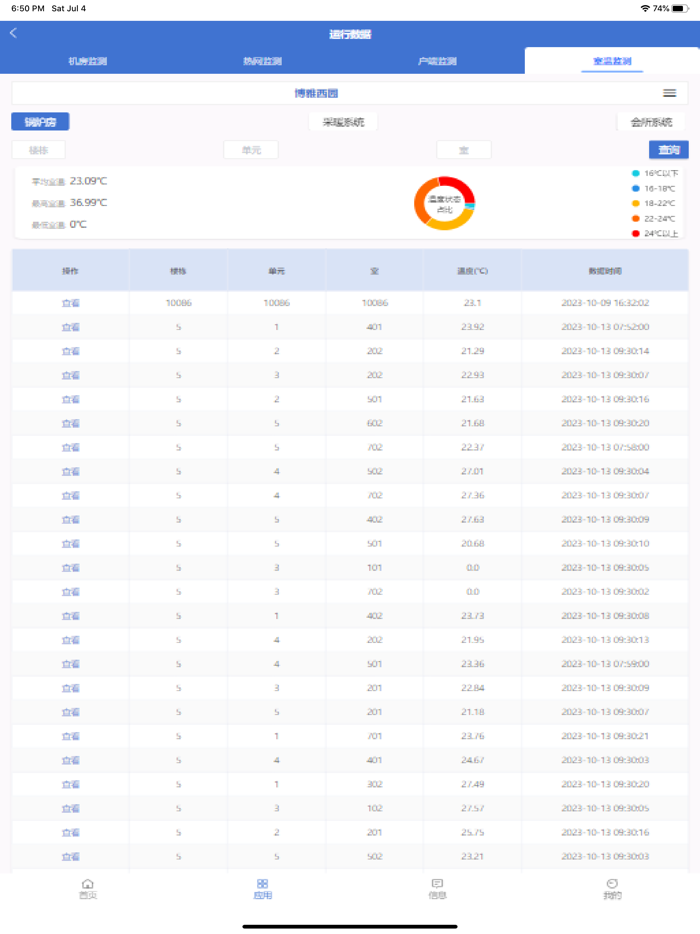Click timestamp 2023-10-13 07:59:00
The height and width of the screenshot is (934, 700).
pyautogui.click(x=605, y=664)
